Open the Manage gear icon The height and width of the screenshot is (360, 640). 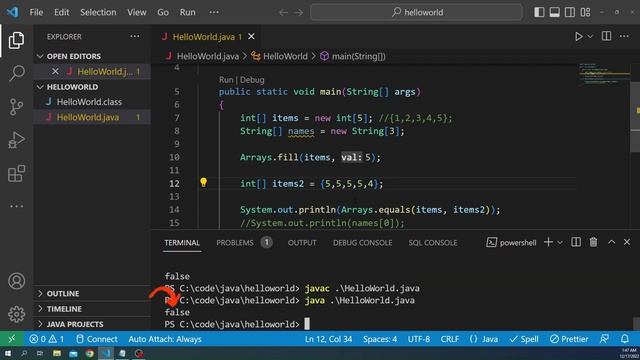click(16, 314)
